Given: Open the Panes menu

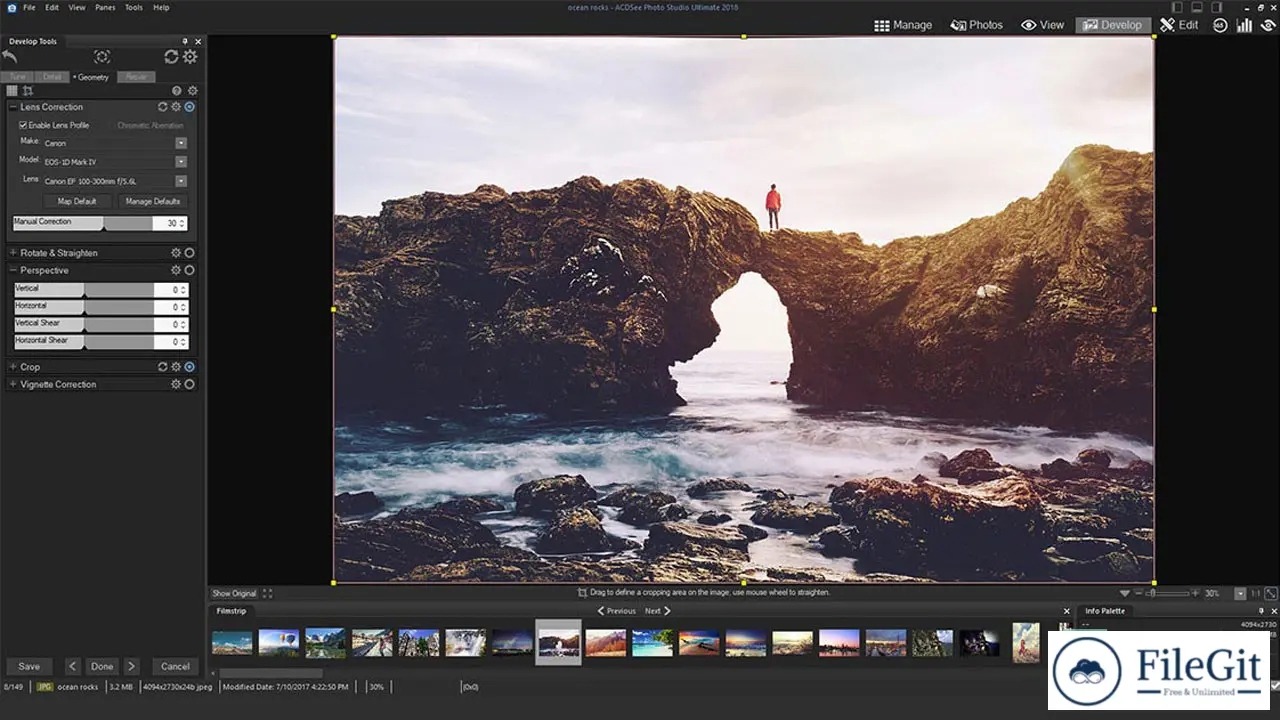Looking at the screenshot, I should (x=105, y=7).
